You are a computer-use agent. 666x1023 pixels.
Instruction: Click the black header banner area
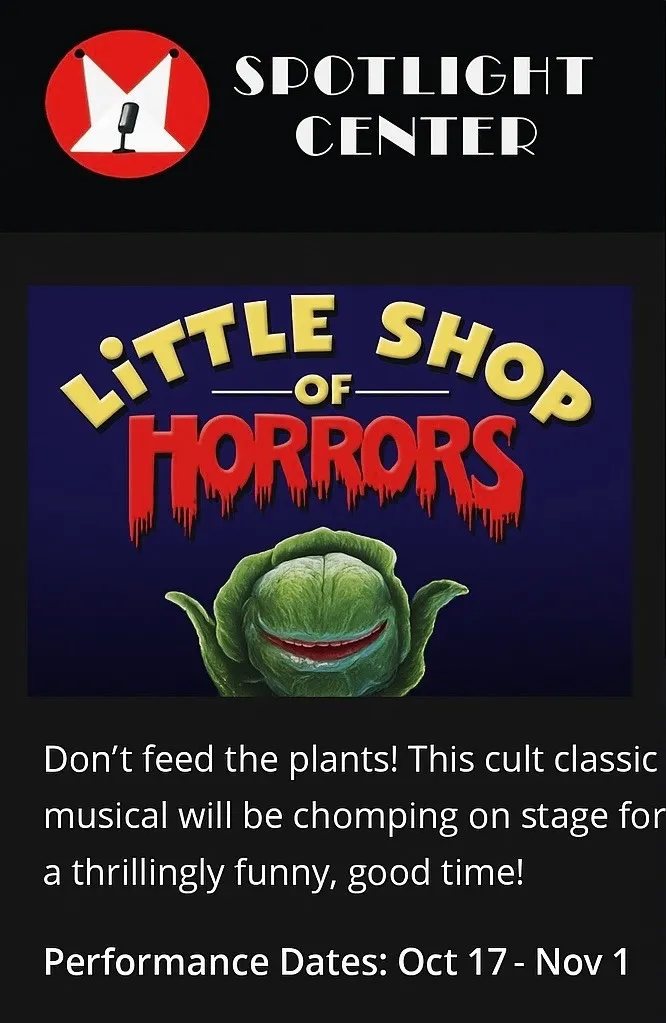click(x=333, y=115)
